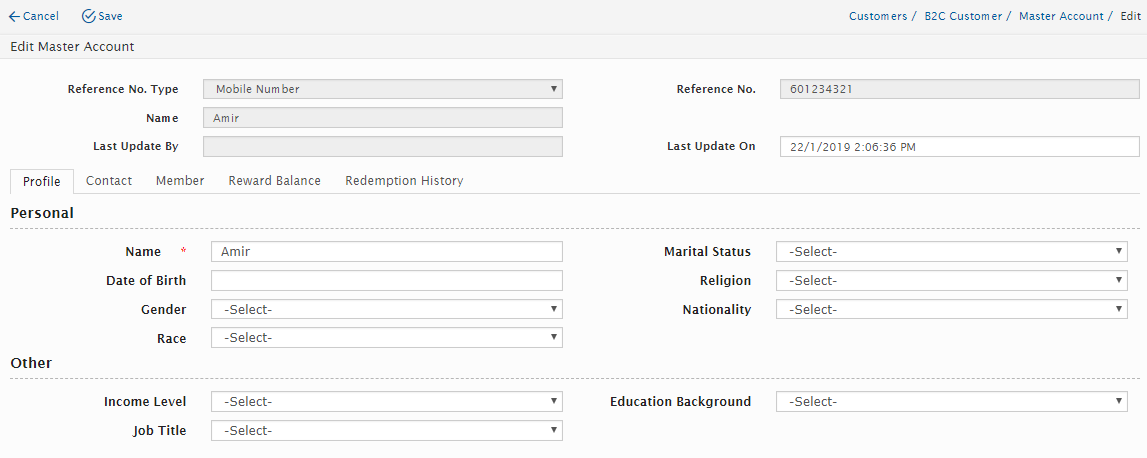Click the Date of Birth field
The height and width of the screenshot is (458, 1147).
[386, 281]
